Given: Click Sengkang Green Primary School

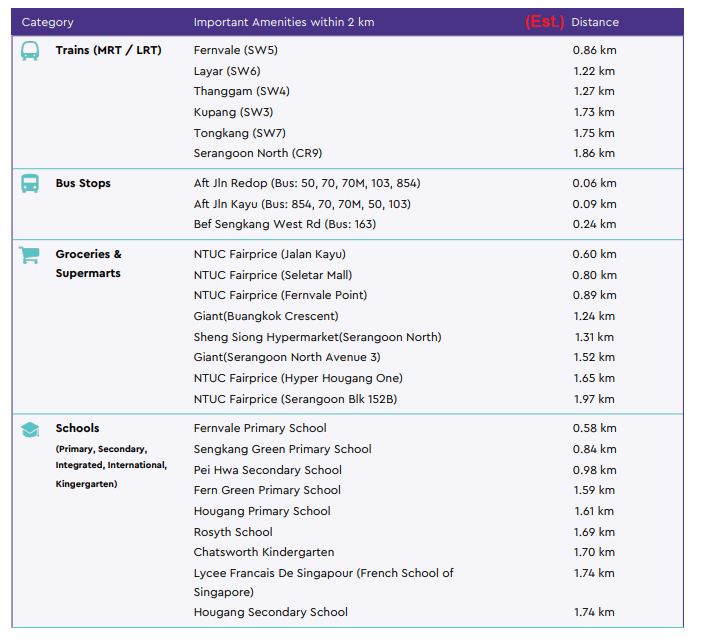Looking at the screenshot, I should pos(283,449).
